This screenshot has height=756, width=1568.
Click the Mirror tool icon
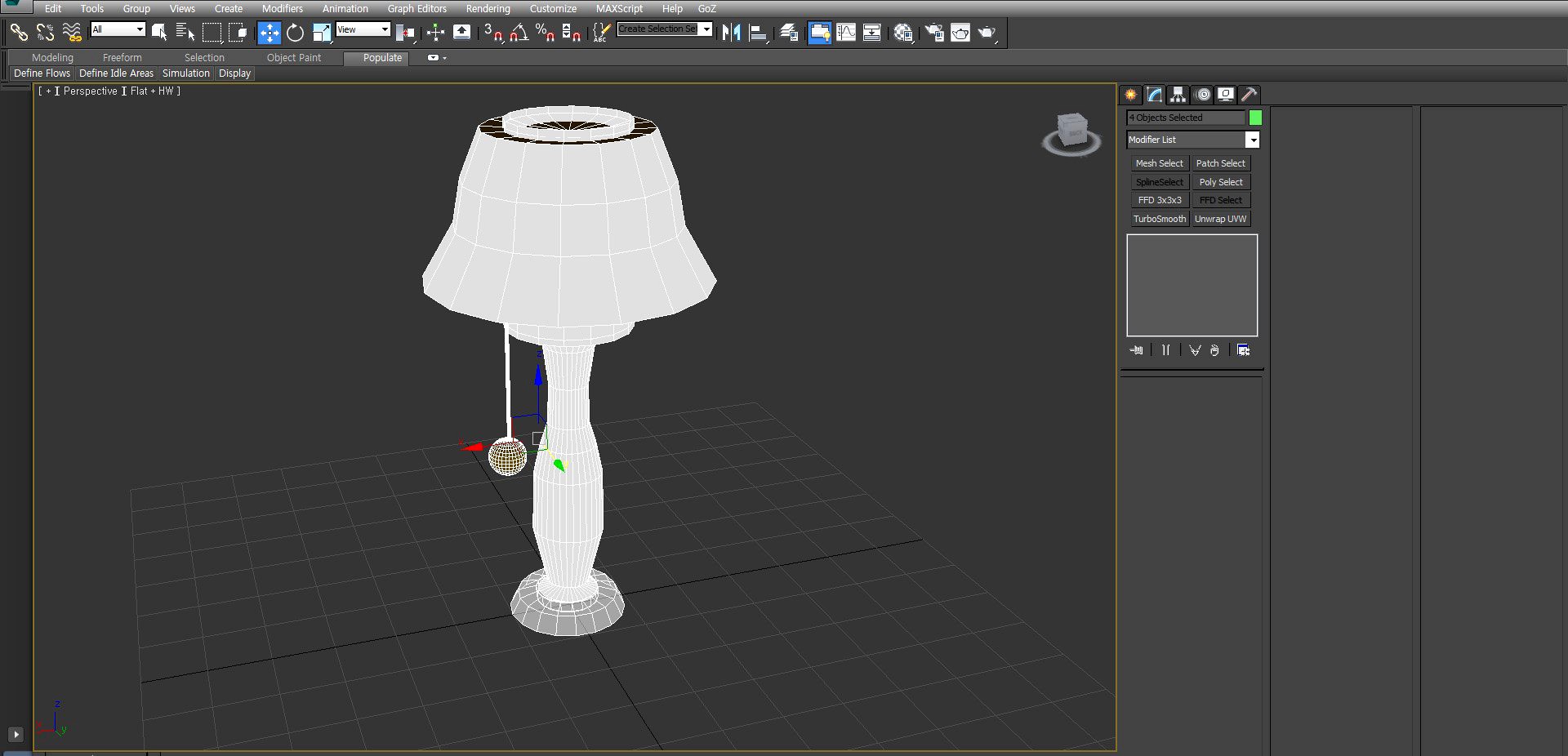(731, 33)
